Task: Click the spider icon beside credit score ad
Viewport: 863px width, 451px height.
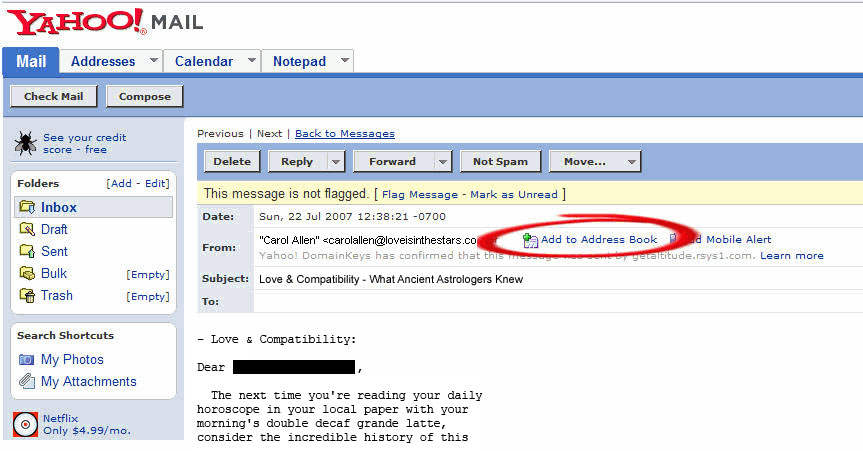Action: coord(25,143)
